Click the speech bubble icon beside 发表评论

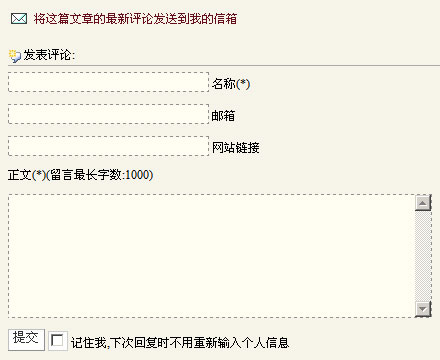(x=15, y=56)
